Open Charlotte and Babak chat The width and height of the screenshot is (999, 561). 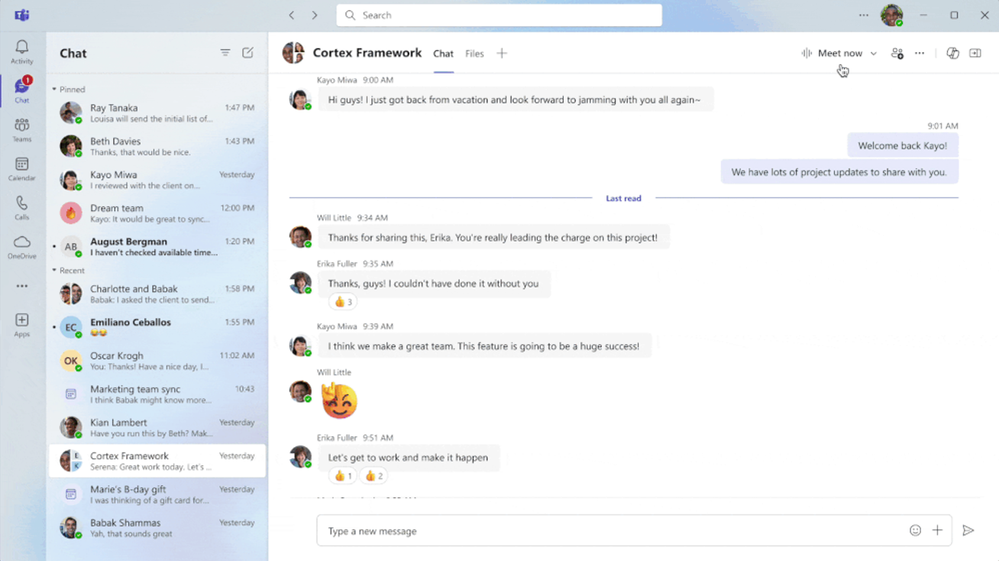pyautogui.click(x=157, y=294)
